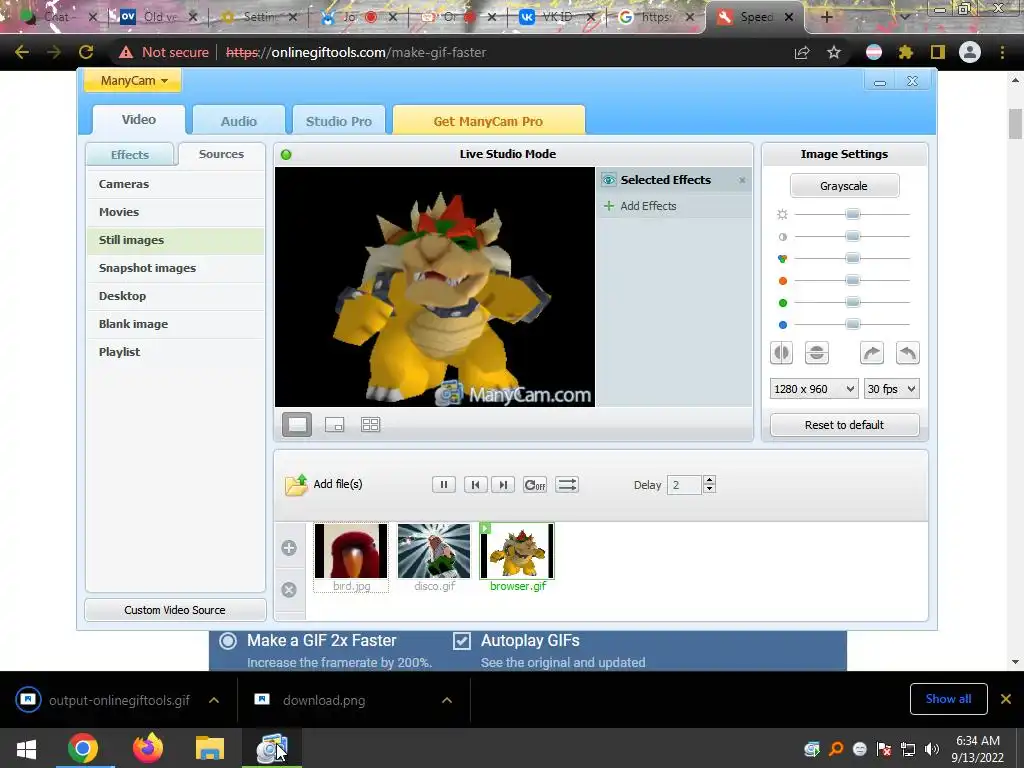The image size is (1024, 768).
Task: Select split grid video layout
Action: [370, 425]
